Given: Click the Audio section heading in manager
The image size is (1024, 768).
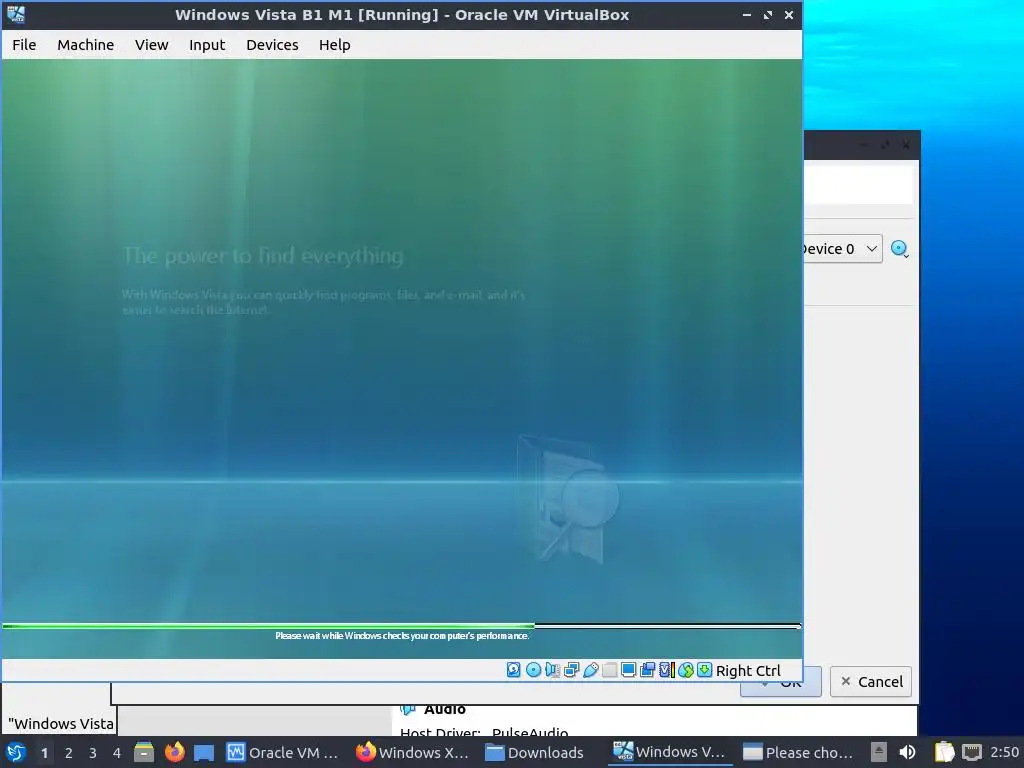Looking at the screenshot, I should 445,710.
